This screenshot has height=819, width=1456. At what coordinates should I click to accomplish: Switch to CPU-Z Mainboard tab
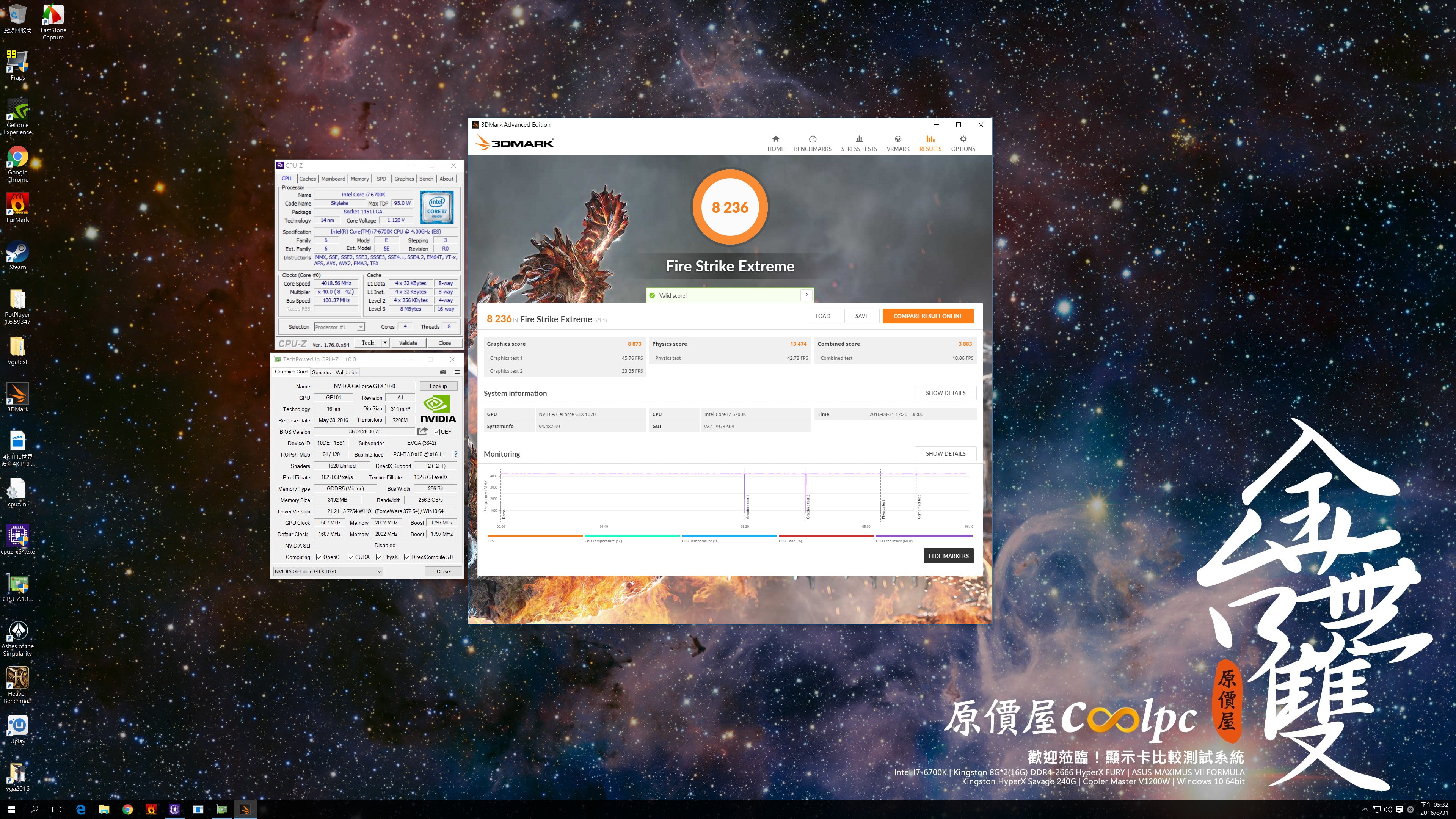(333, 179)
